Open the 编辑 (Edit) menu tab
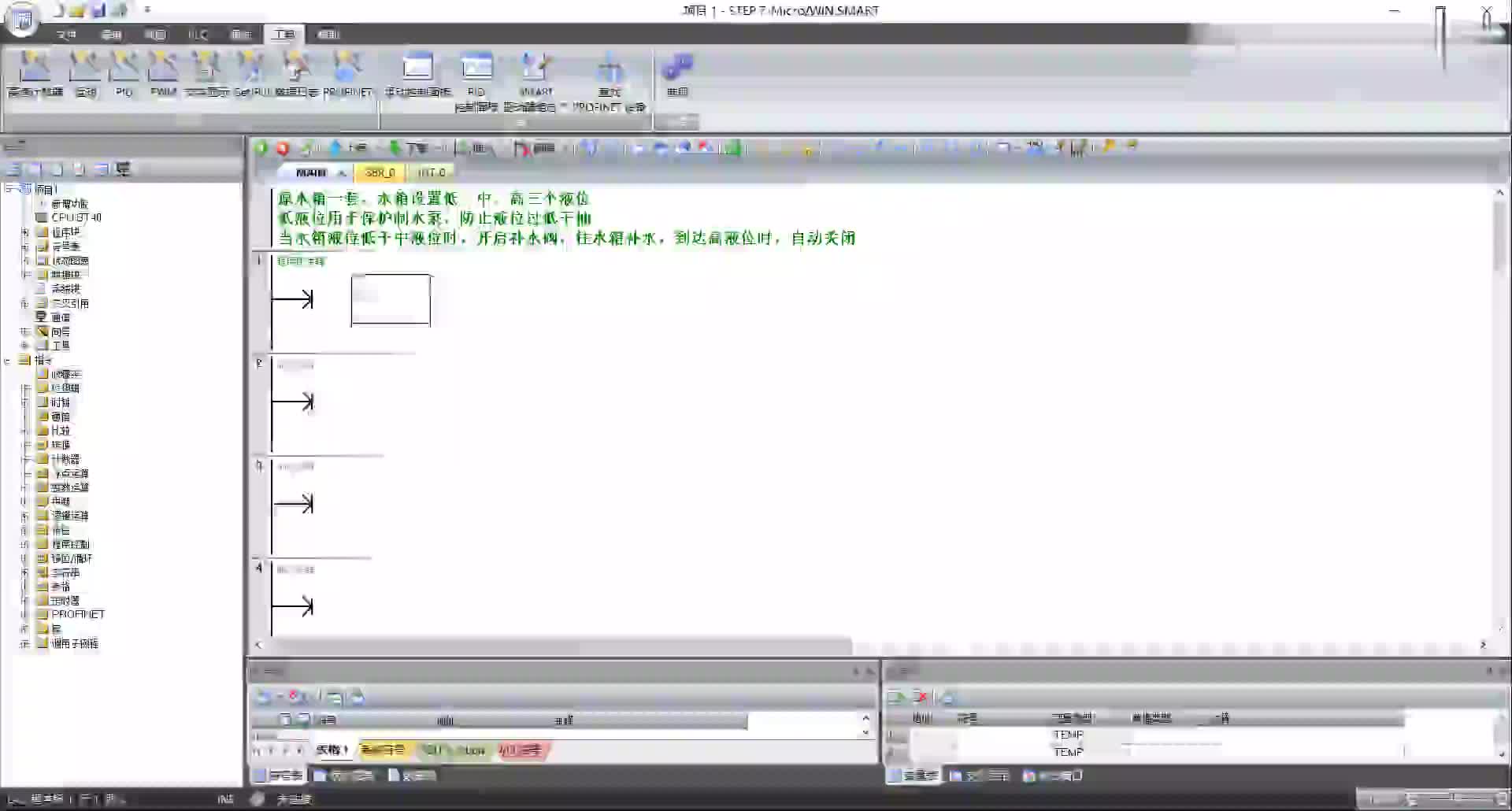Viewport: 1512px width, 811px height. pyautogui.click(x=111, y=35)
